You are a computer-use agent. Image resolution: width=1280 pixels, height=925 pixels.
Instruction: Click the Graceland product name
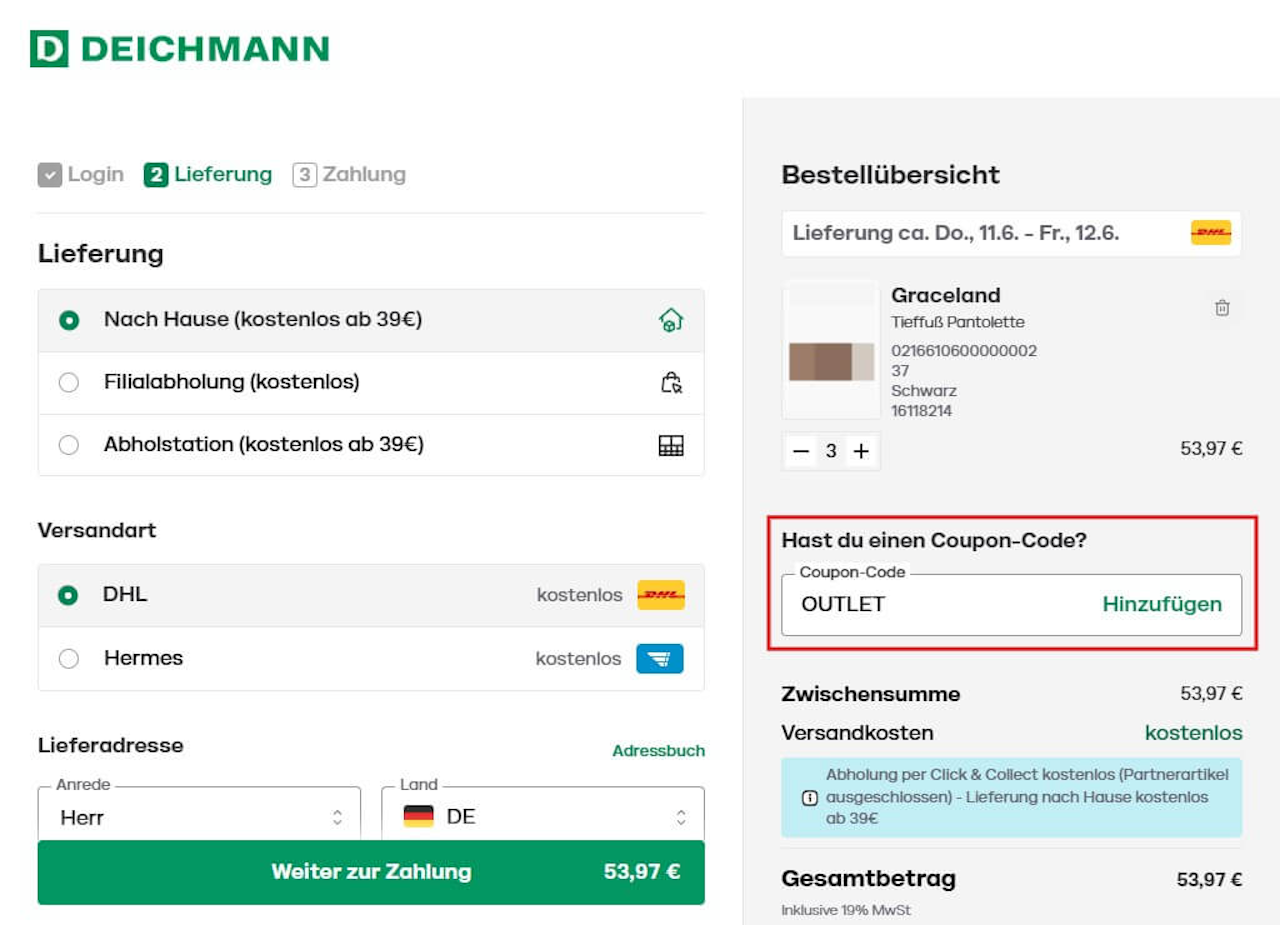pyautogui.click(x=946, y=296)
